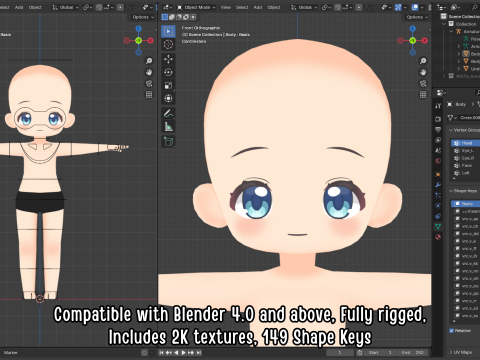480x360 pixels.
Task: Open the World properties tab
Action: 438,161
